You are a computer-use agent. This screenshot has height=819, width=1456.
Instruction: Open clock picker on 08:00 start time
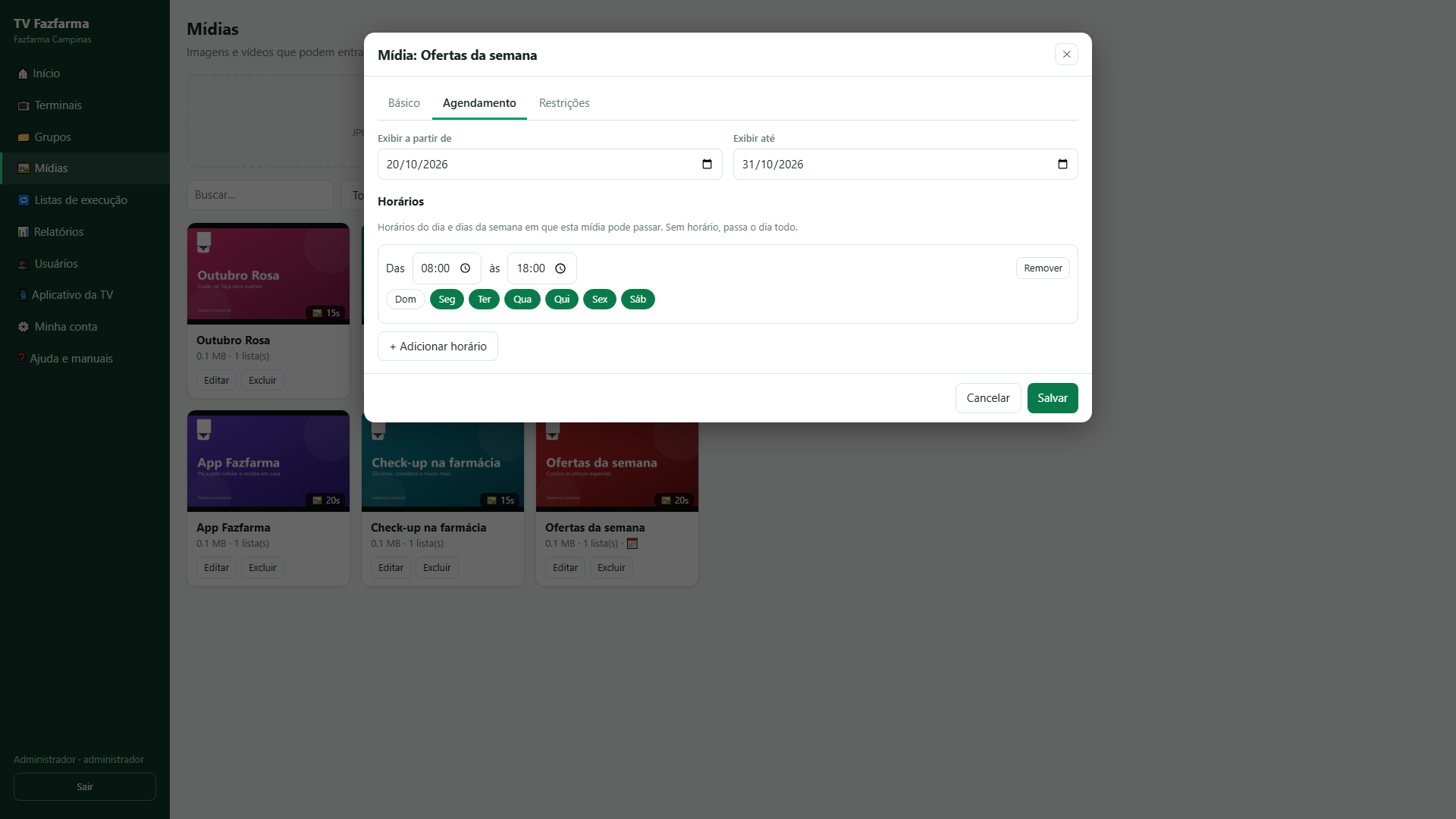pyautogui.click(x=466, y=268)
